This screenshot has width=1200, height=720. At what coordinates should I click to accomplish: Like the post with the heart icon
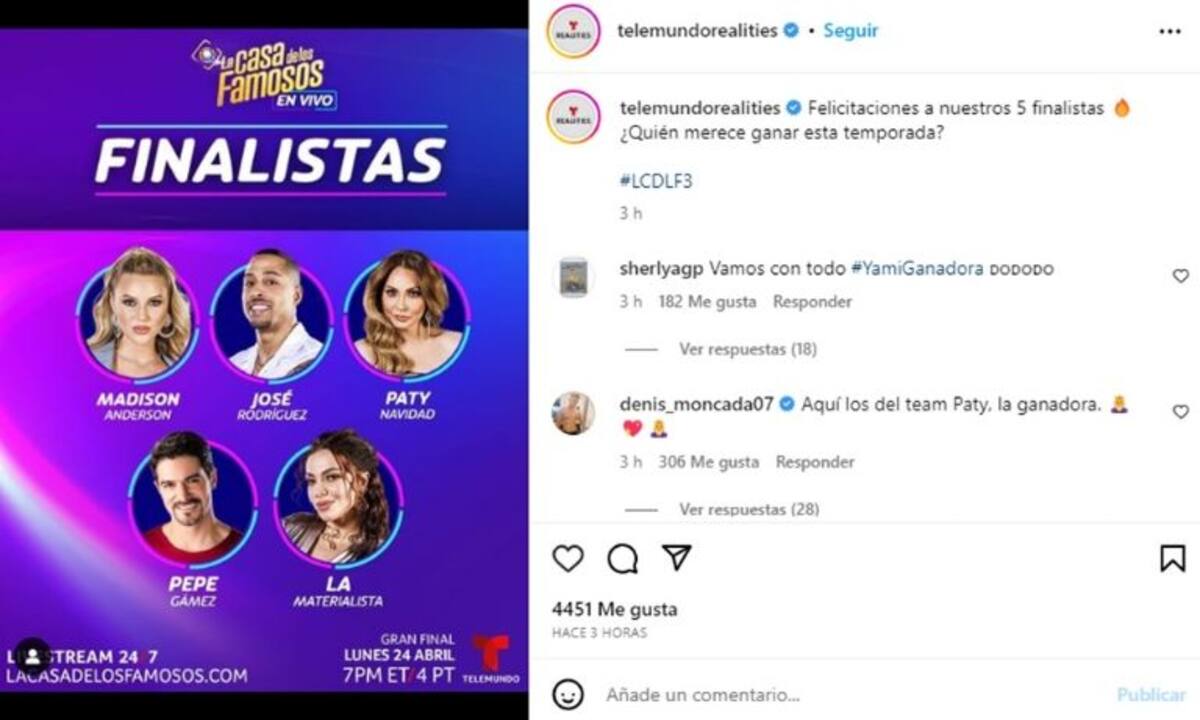568,558
